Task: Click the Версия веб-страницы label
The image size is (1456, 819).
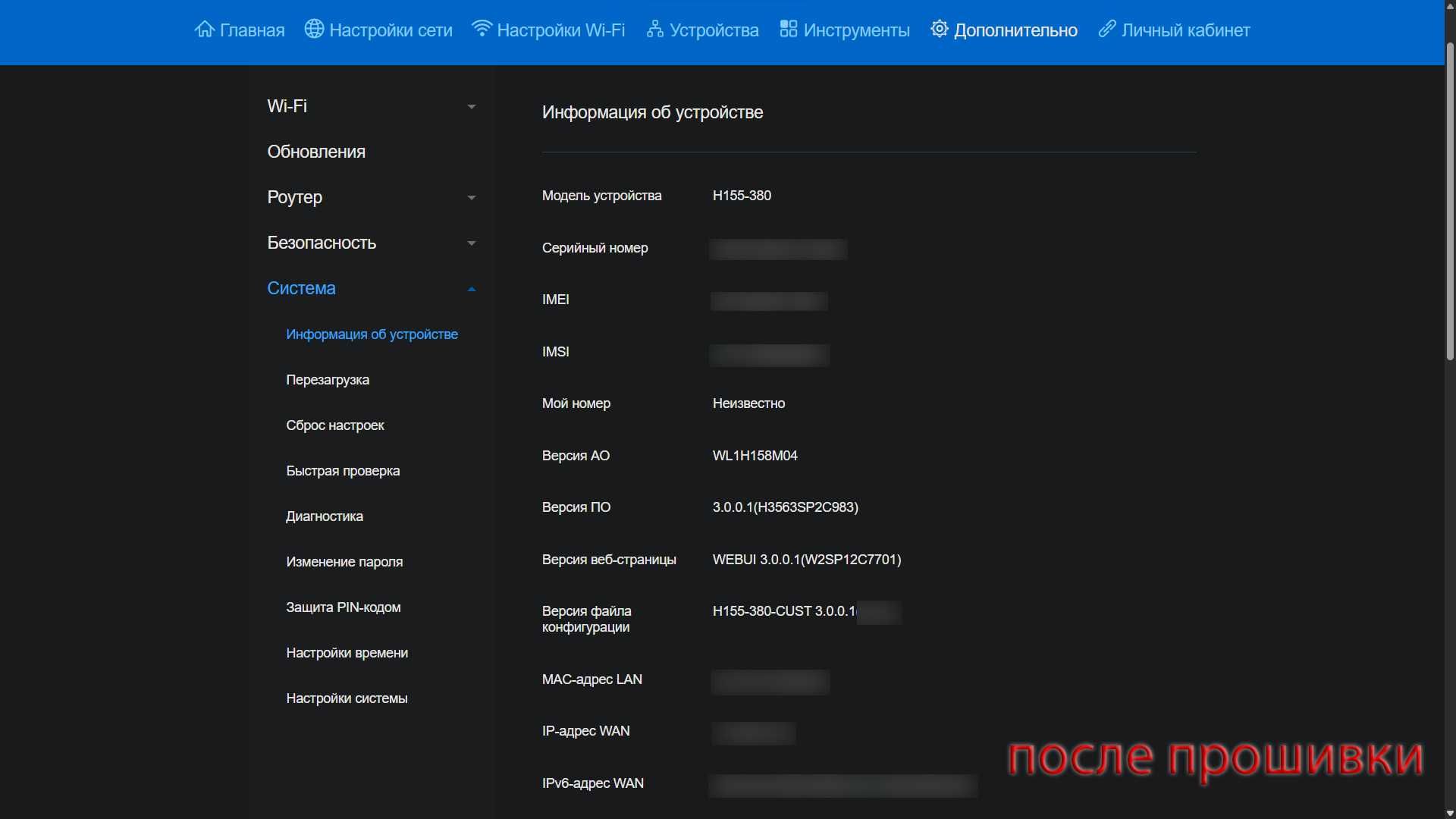Action: pos(609,560)
